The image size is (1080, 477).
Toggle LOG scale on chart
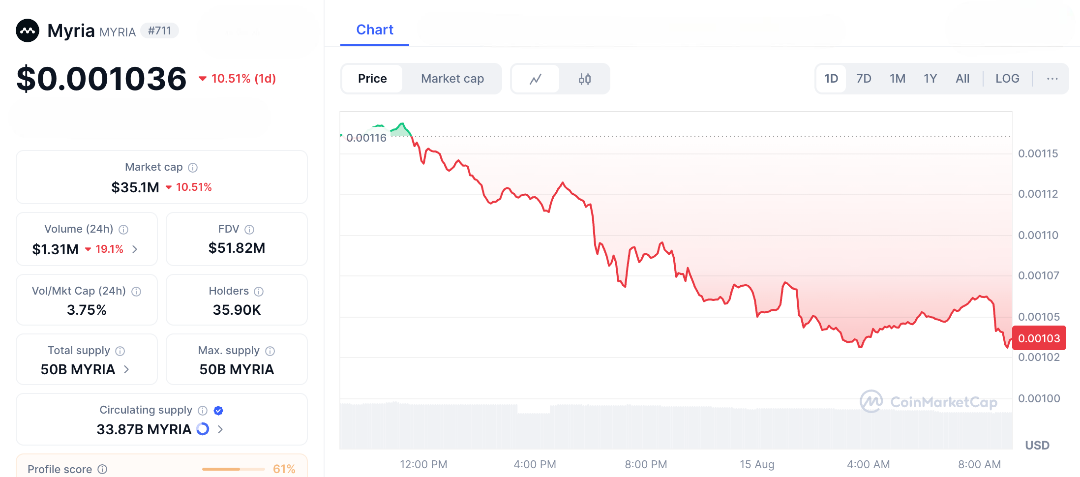click(x=1007, y=78)
